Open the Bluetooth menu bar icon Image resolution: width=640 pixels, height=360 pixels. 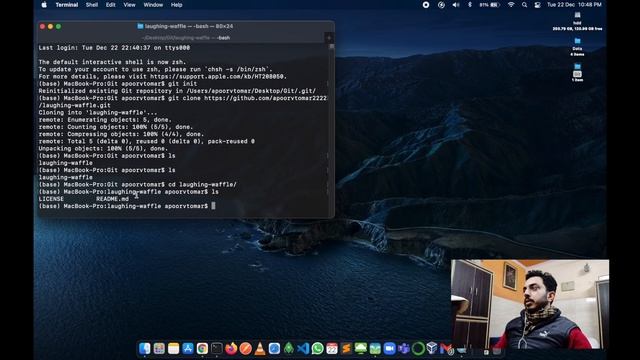click(470, 5)
